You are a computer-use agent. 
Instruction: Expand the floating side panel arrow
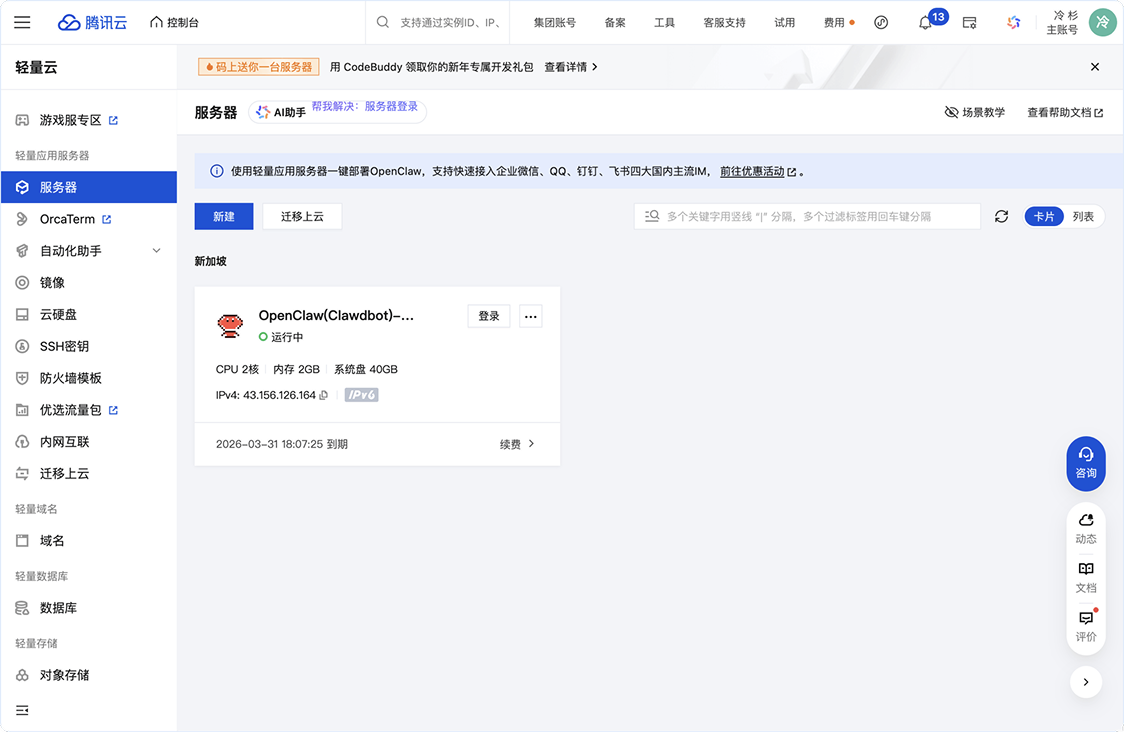click(1086, 682)
